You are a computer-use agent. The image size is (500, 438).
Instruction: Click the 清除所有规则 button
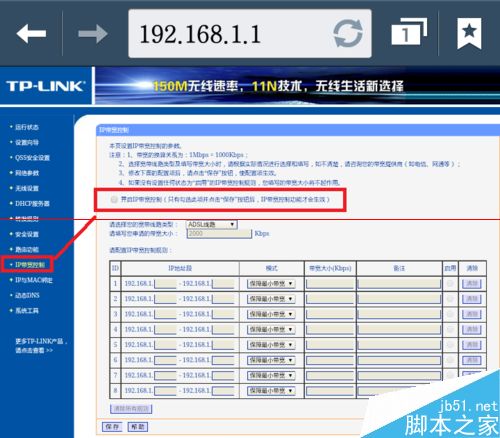pos(131,409)
